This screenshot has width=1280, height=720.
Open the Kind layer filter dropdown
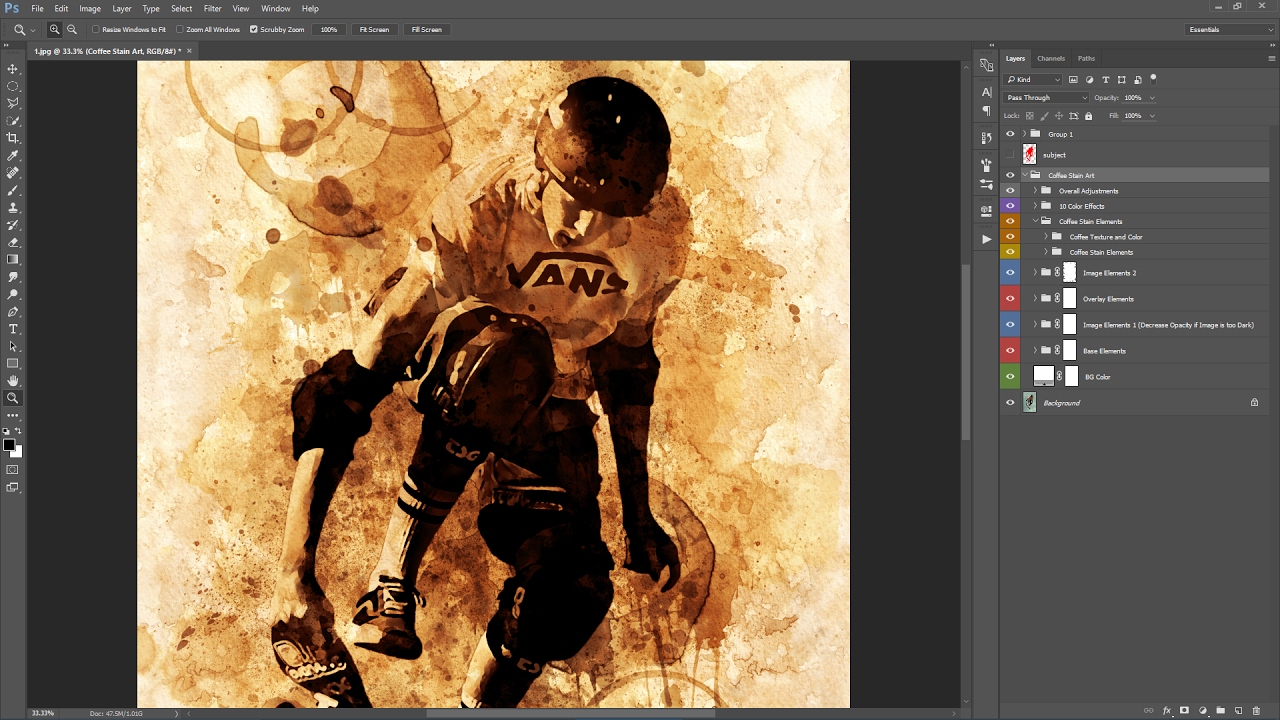click(x=1034, y=79)
